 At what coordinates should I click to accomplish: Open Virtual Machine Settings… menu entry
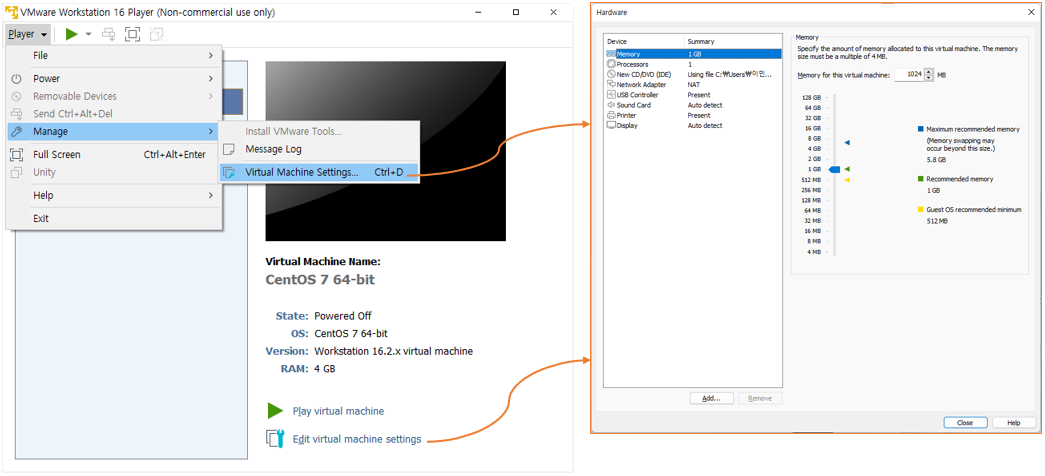click(x=319, y=173)
